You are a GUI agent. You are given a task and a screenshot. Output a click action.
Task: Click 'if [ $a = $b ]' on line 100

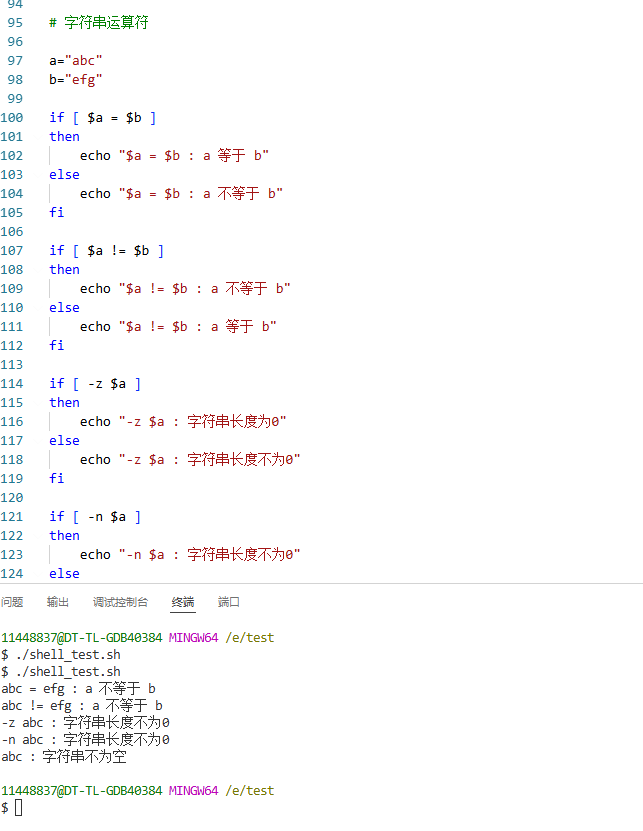tap(102, 118)
